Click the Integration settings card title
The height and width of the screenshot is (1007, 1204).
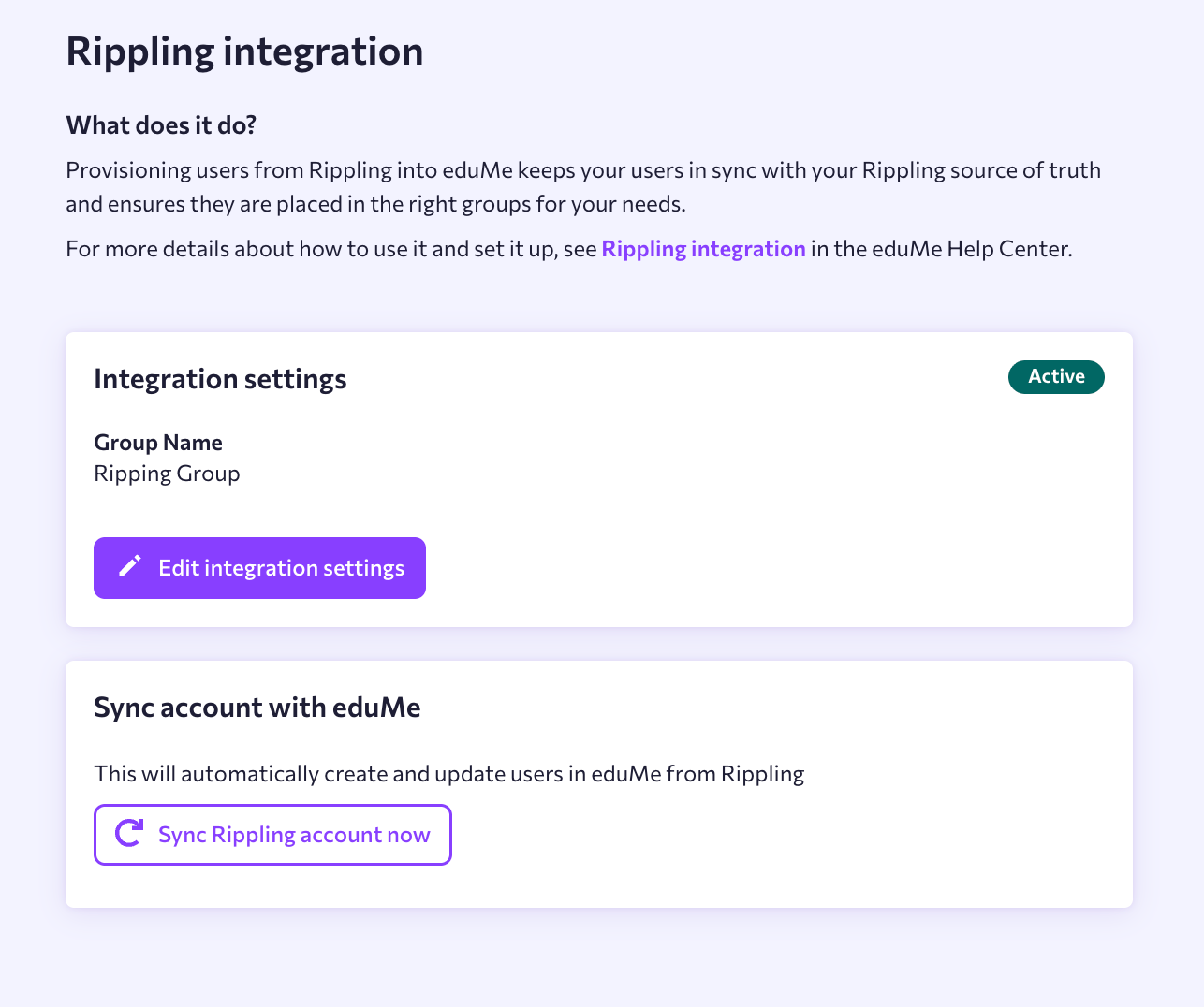pos(220,378)
